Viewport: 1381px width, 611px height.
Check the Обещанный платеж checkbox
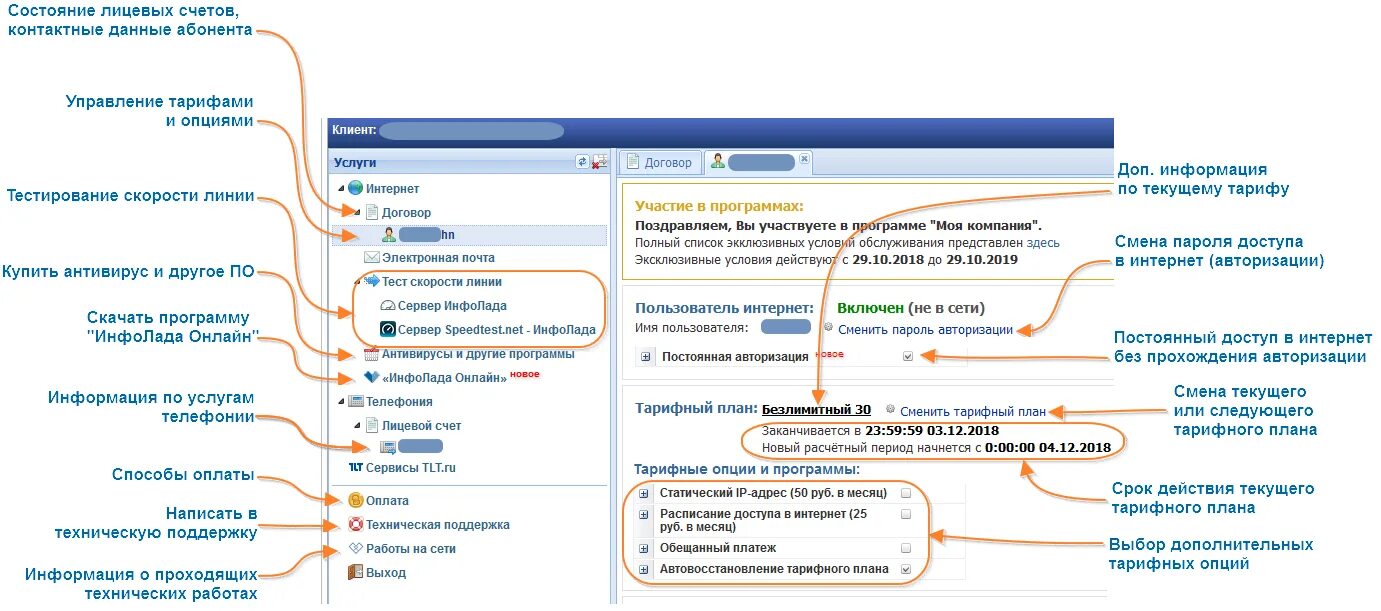click(906, 548)
